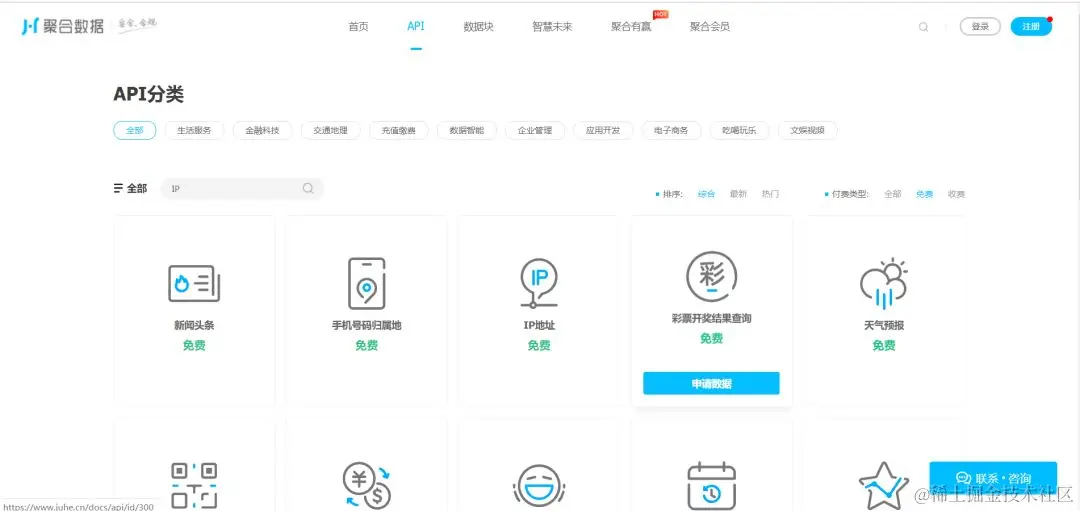This screenshot has width=1080, height=511.
Task: Click the IP地址 card title
Action: (539, 325)
